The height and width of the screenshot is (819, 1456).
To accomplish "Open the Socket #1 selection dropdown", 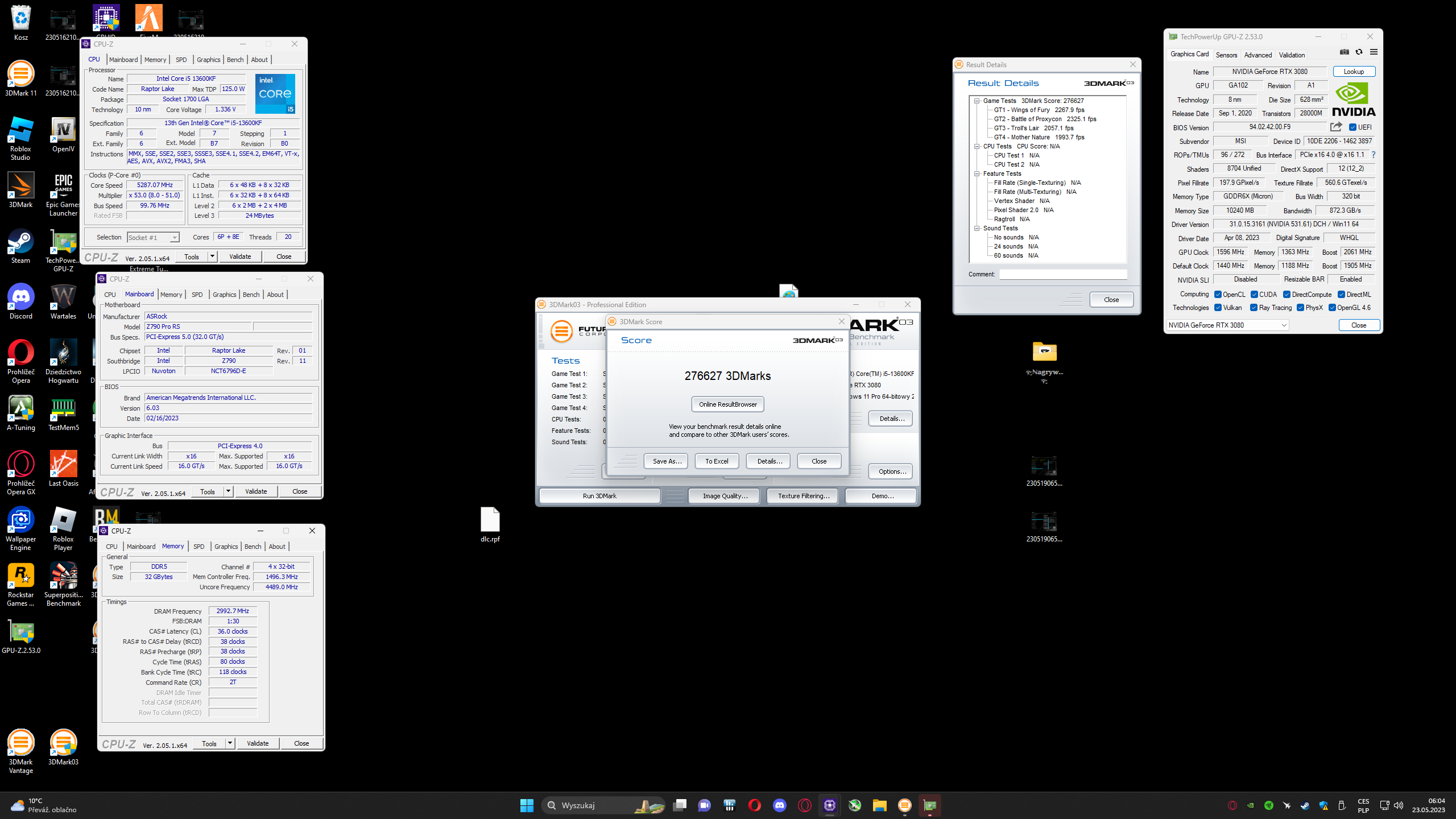I will pyautogui.click(x=153, y=238).
